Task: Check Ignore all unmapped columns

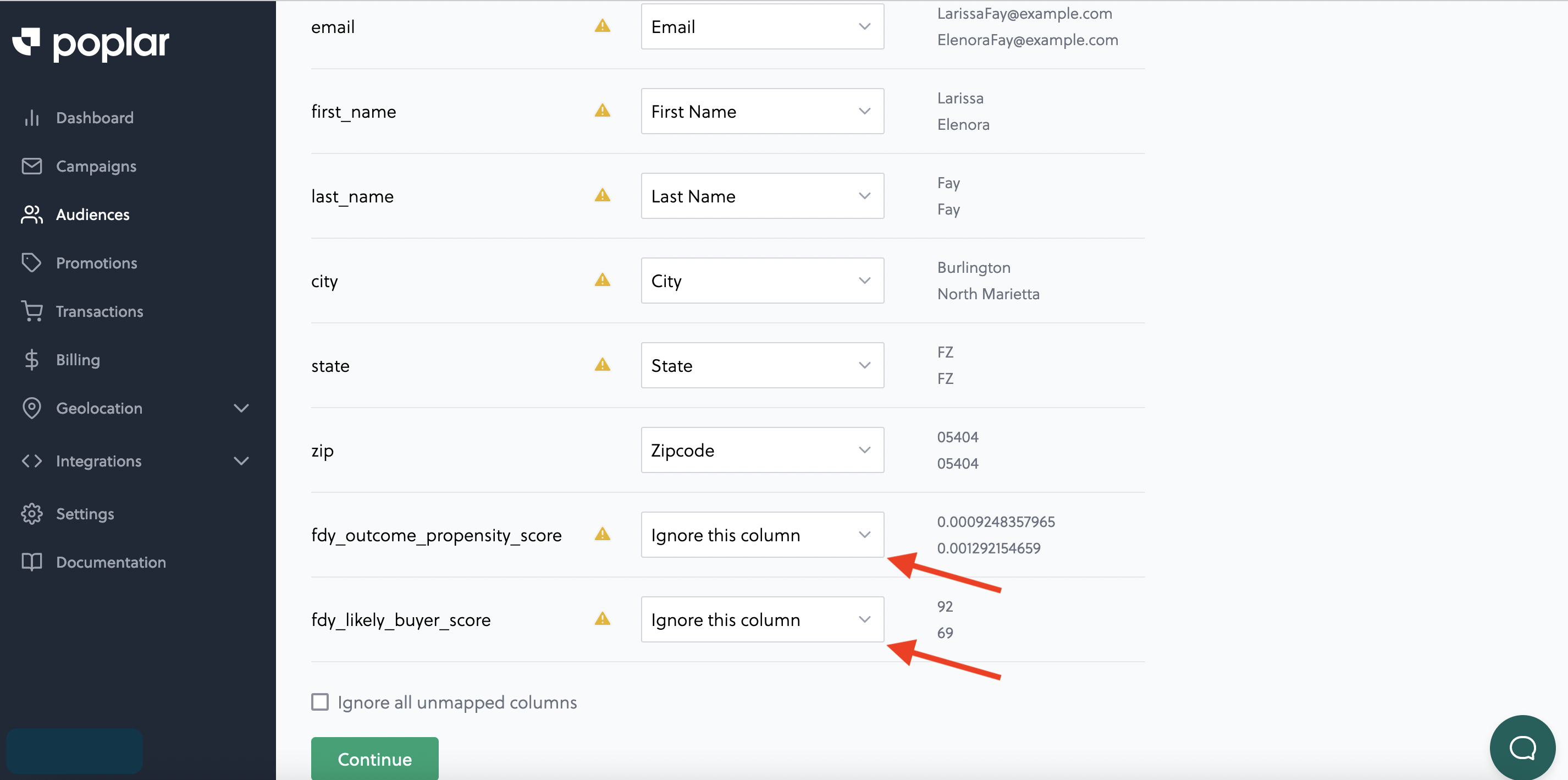Action: (x=320, y=702)
